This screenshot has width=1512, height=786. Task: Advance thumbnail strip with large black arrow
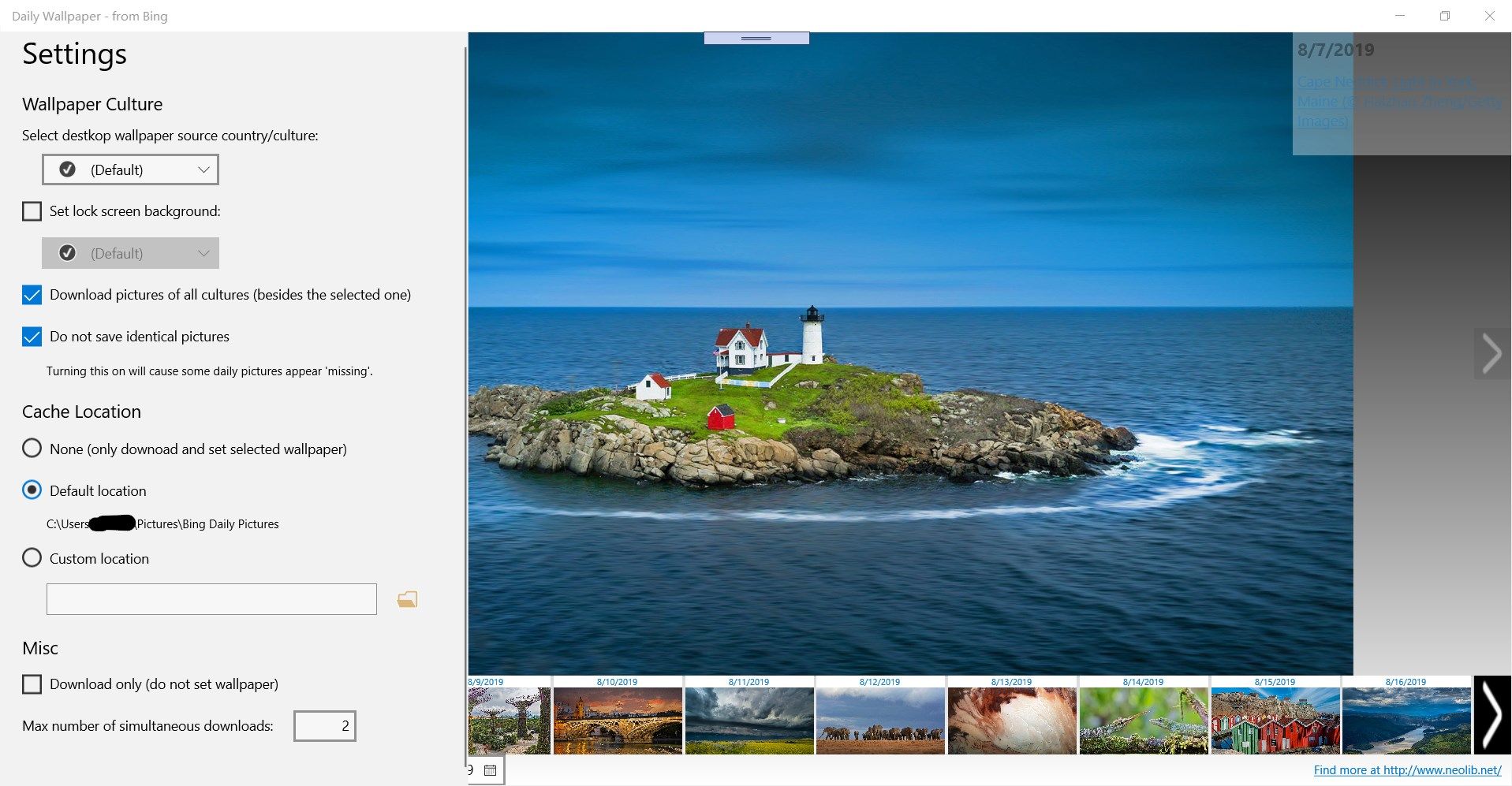pyautogui.click(x=1492, y=715)
